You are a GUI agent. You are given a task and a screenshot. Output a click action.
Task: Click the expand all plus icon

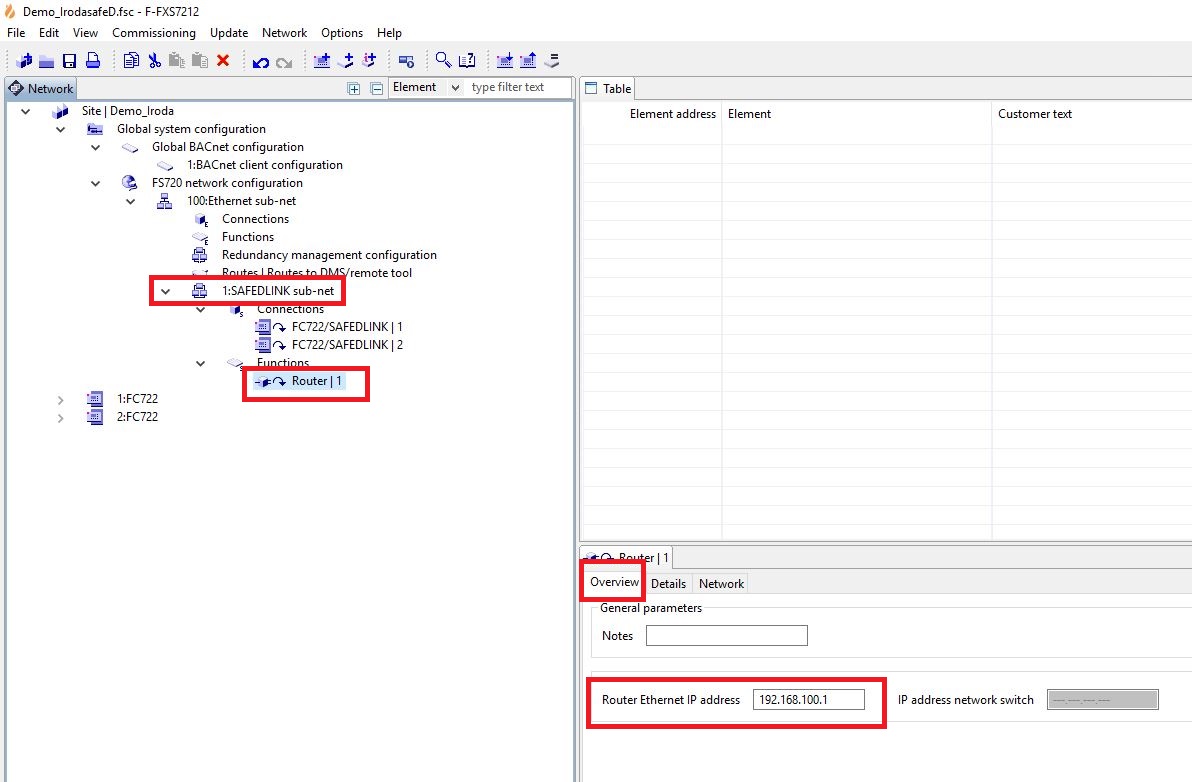pyautogui.click(x=354, y=88)
